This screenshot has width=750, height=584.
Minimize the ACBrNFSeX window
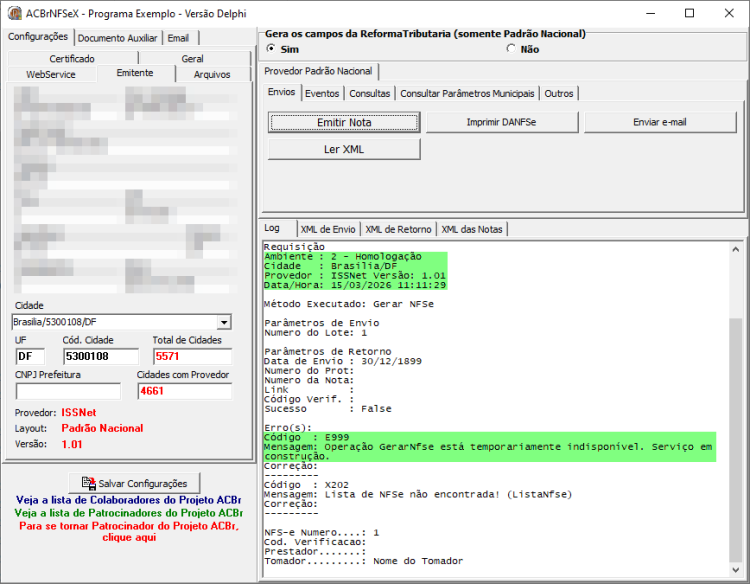tap(651, 13)
